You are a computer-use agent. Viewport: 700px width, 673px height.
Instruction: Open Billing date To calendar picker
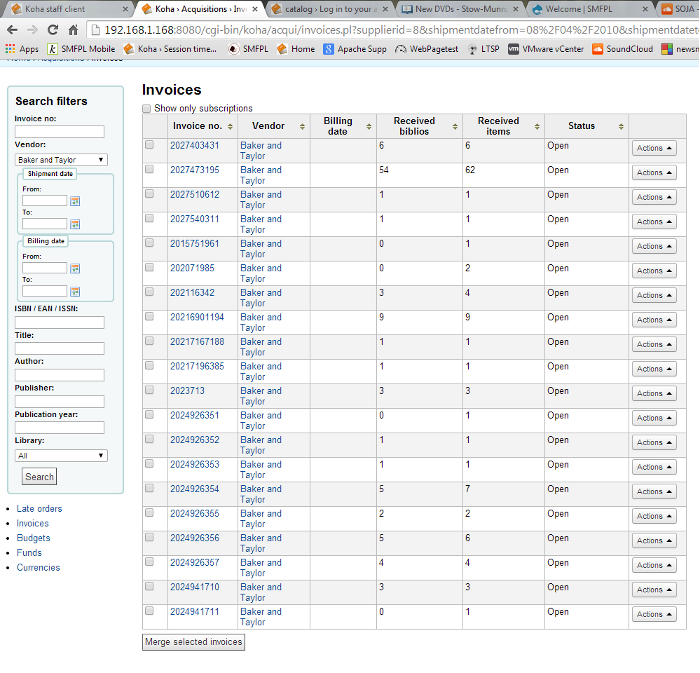click(x=75, y=292)
